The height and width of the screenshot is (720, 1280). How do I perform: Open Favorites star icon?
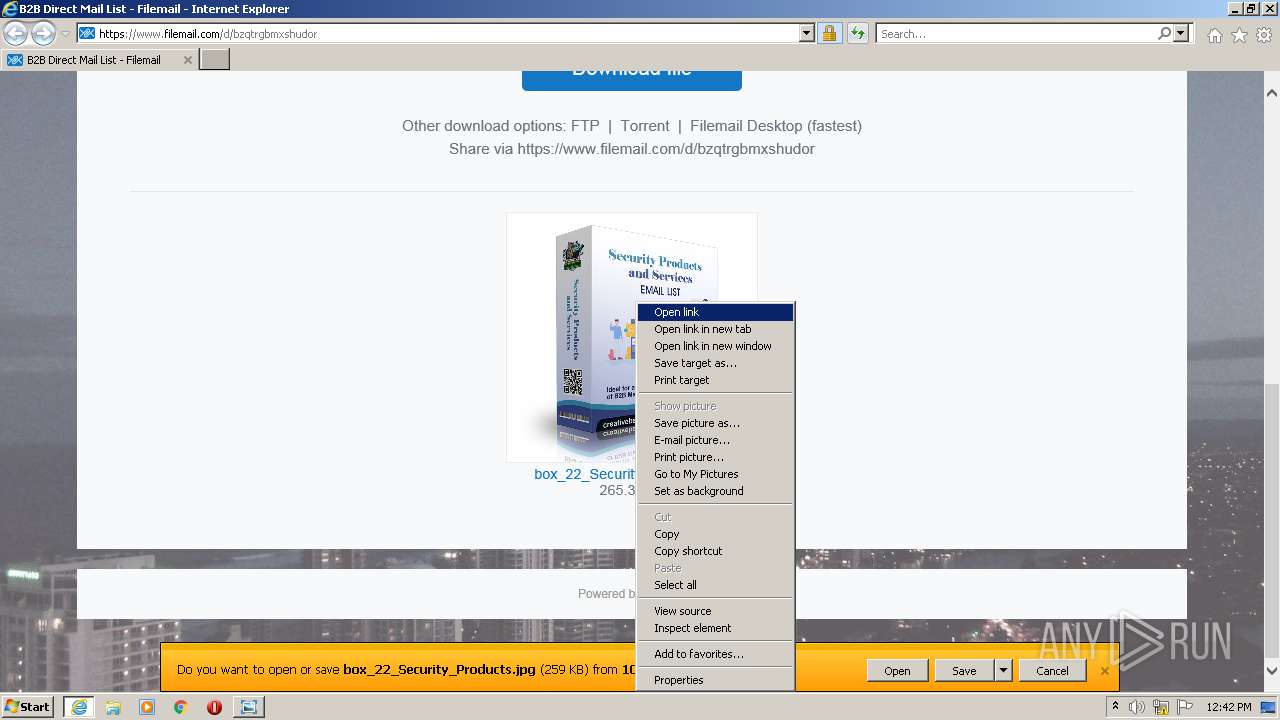click(x=1239, y=35)
